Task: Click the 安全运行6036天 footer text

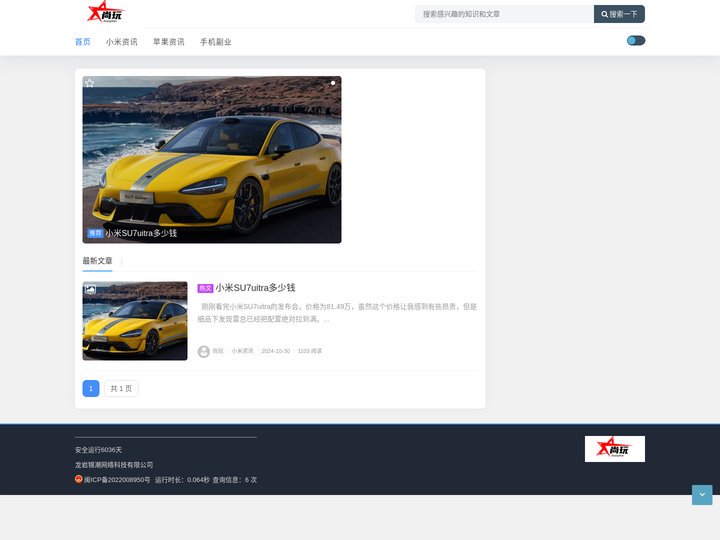Action: pyautogui.click(x=98, y=450)
